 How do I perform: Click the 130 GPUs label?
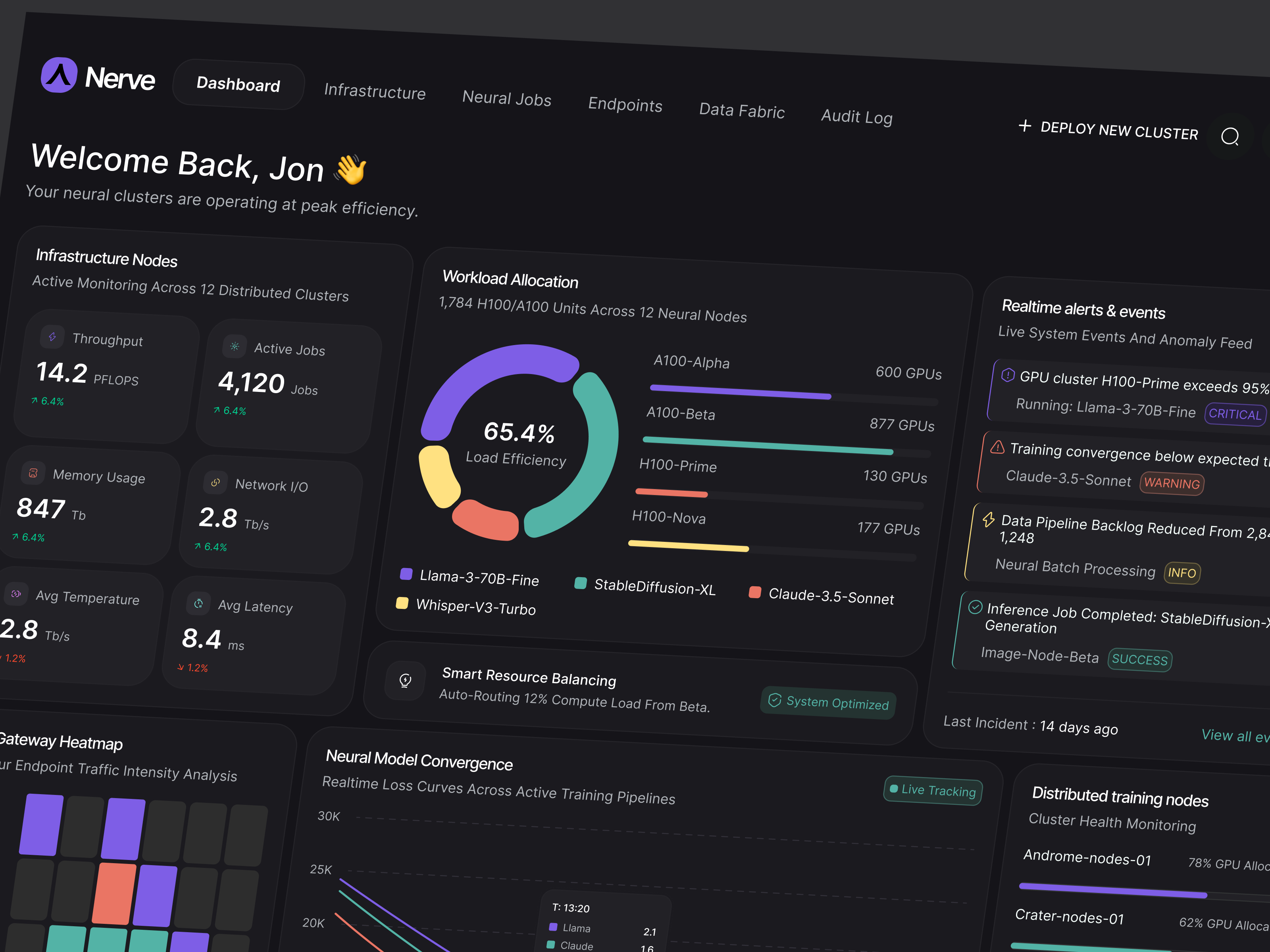(x=895, y=476)
